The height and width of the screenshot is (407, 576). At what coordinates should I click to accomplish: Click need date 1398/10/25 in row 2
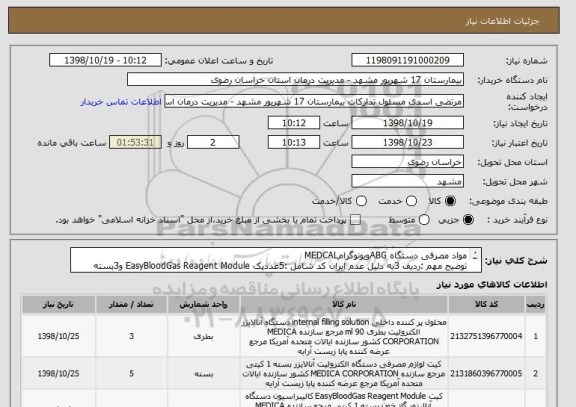pos(58,374)
